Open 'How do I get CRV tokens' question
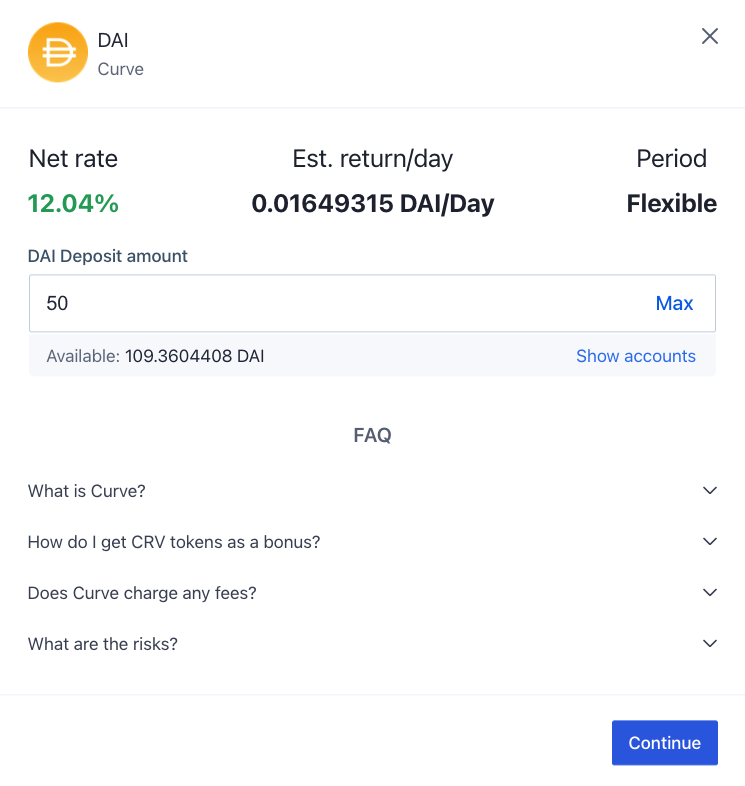Viewport: 745px width, 786px height. pyautogui.click(x=174, y=542)
